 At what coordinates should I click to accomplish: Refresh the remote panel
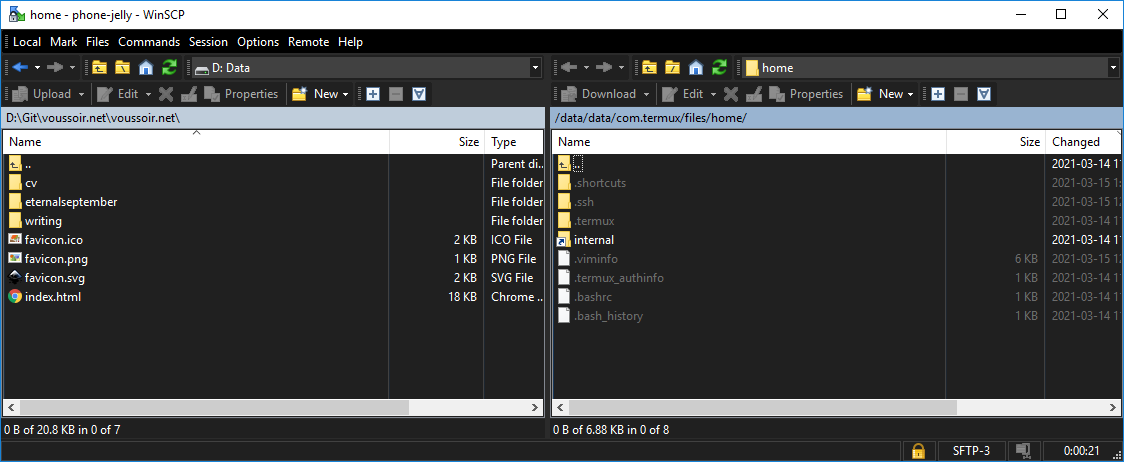point(719,67)
